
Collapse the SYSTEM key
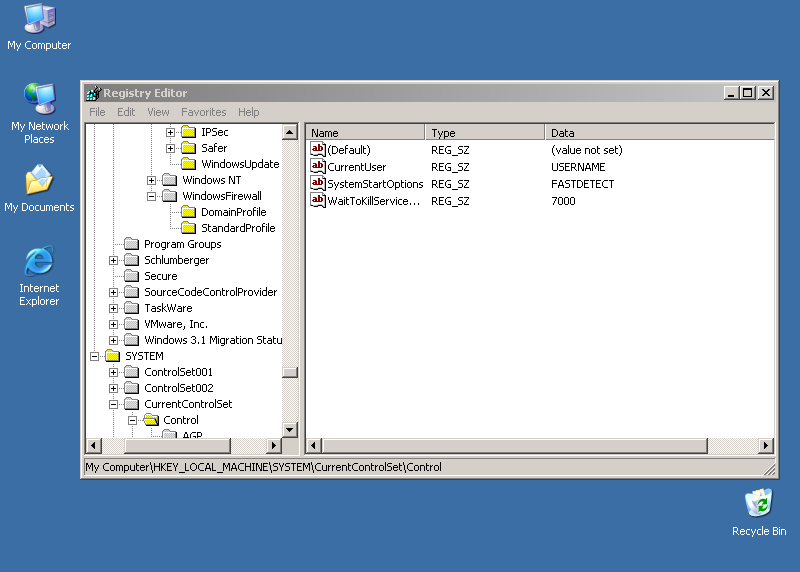(x=94, y=356)
